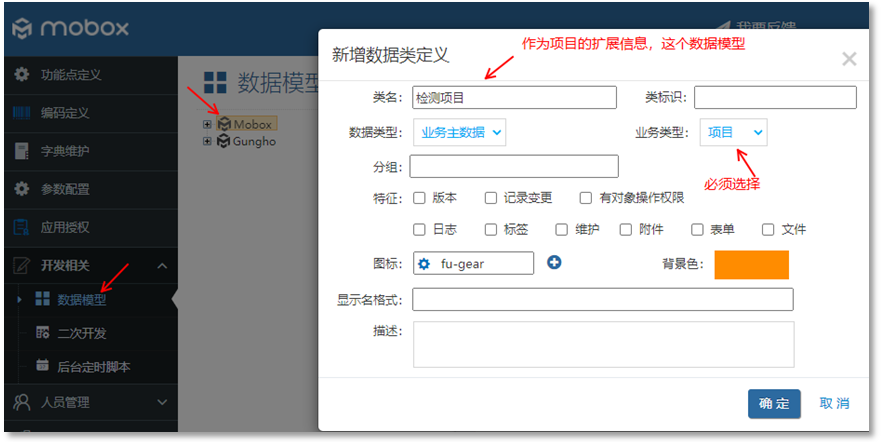Click the calendar icon beside 后台定时脚本
This screenshot has height=442, width=881.
pos(42,367)
